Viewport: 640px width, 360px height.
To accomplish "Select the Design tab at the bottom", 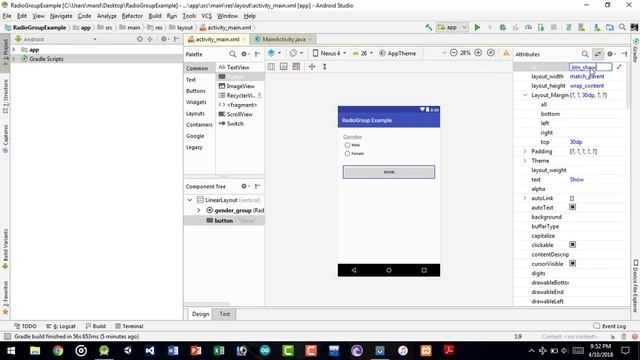I will 200,314.
